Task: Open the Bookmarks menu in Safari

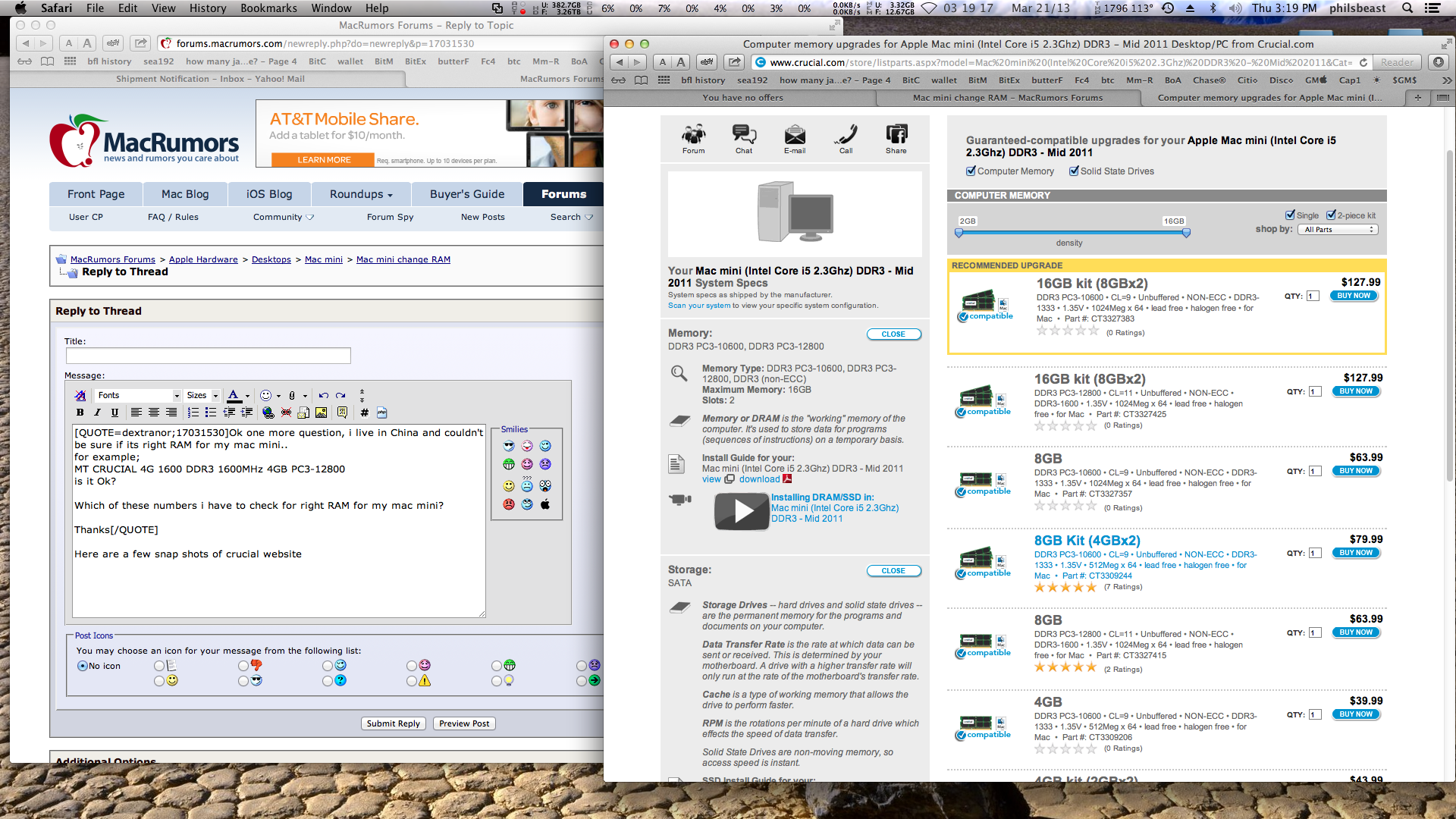Action: [x=268, y=8]
